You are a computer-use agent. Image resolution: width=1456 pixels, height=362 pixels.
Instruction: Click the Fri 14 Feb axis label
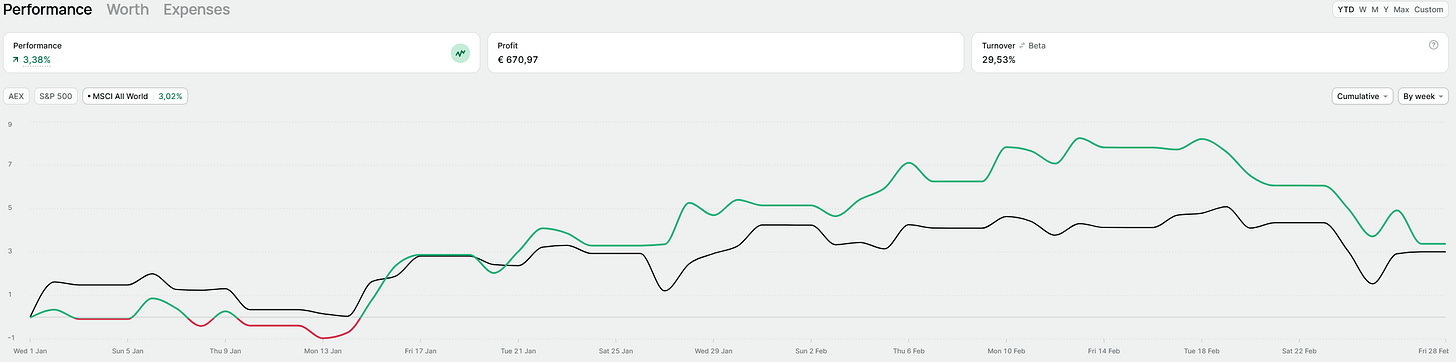(x=1104, y=351)
